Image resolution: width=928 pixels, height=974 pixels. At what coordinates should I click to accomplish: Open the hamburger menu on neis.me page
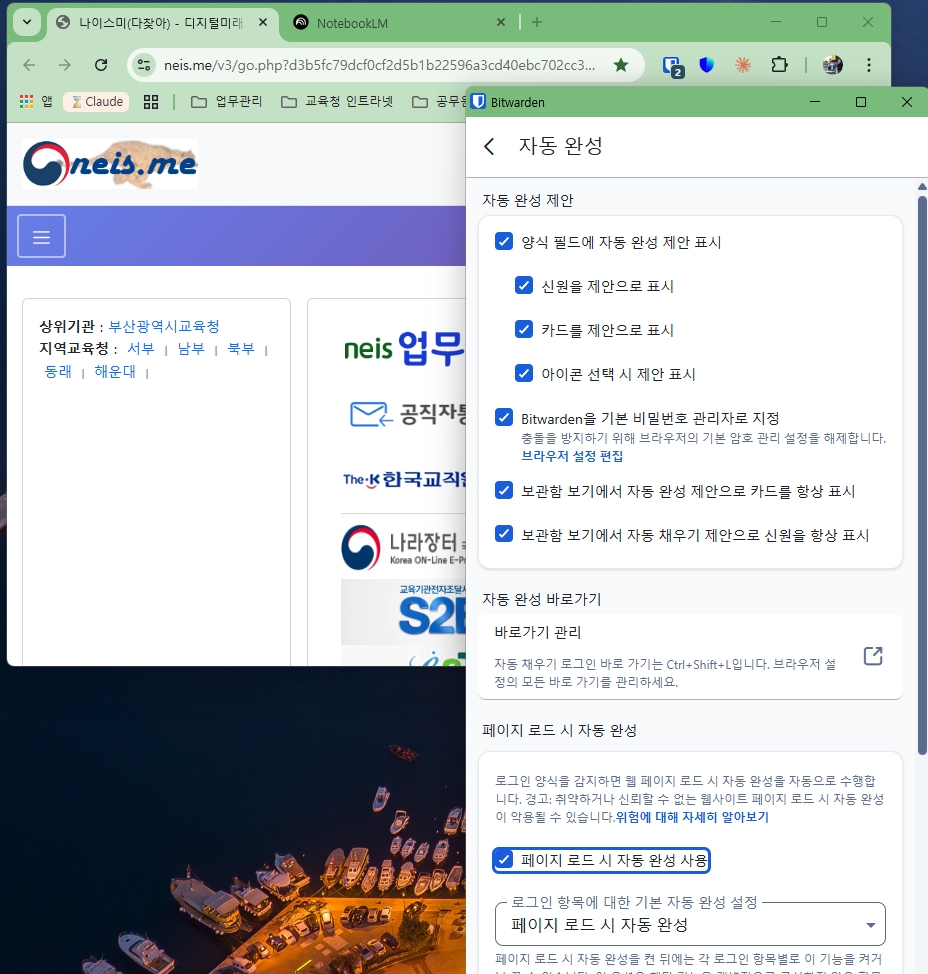[40, 236]
